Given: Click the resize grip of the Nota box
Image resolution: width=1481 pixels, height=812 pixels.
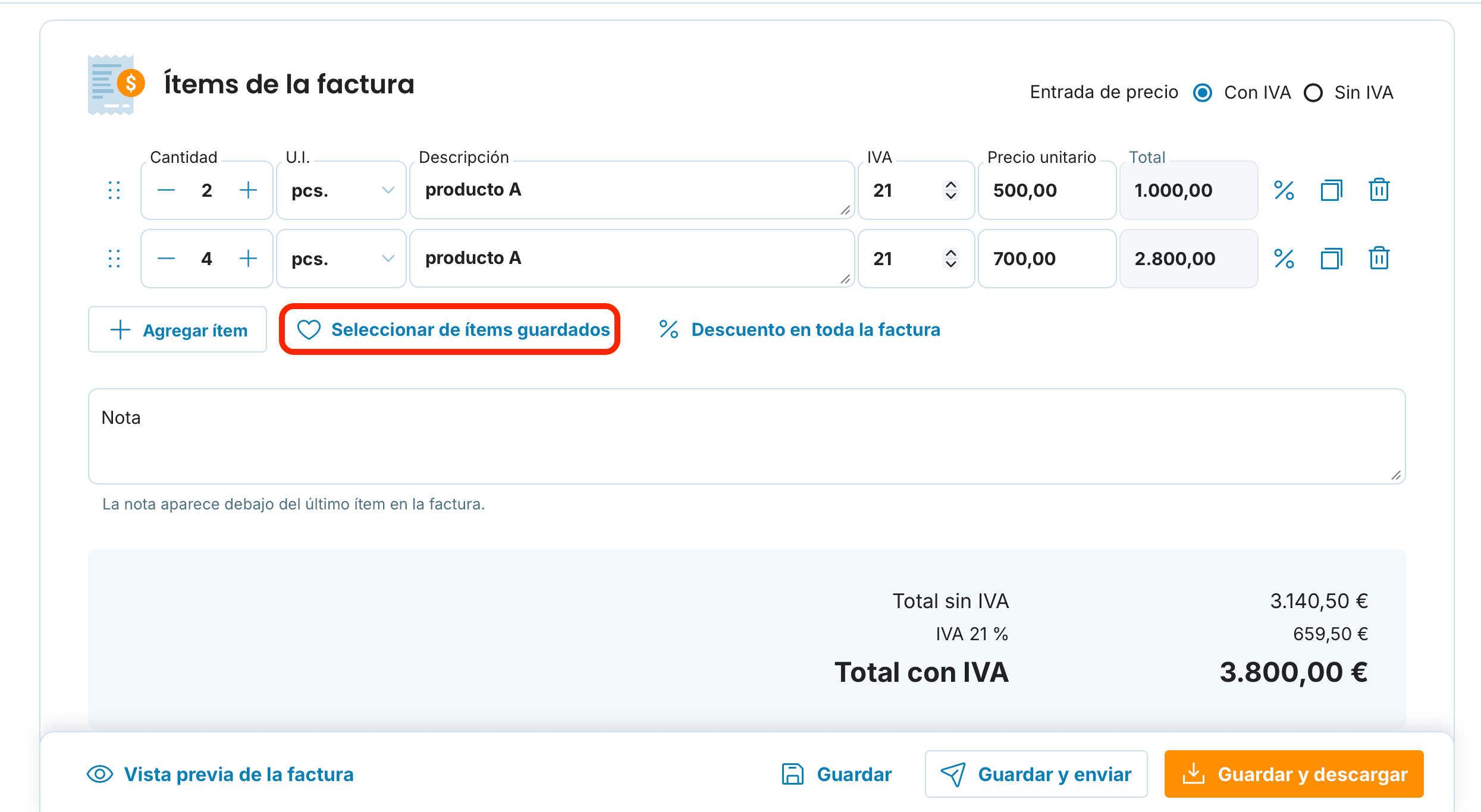Looking at the screenshot, I should point(1396,475).
